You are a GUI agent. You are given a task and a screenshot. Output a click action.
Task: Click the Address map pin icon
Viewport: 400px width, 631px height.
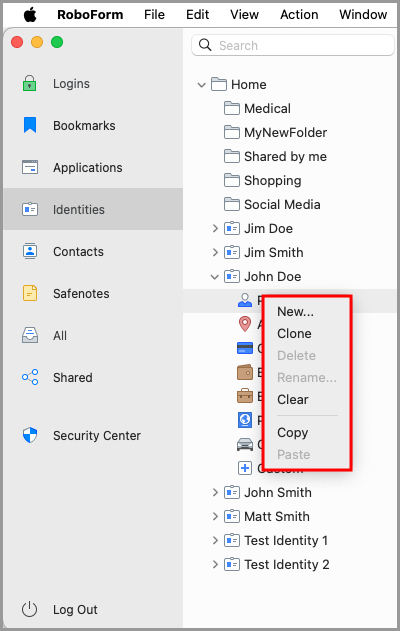click(245, 324)
